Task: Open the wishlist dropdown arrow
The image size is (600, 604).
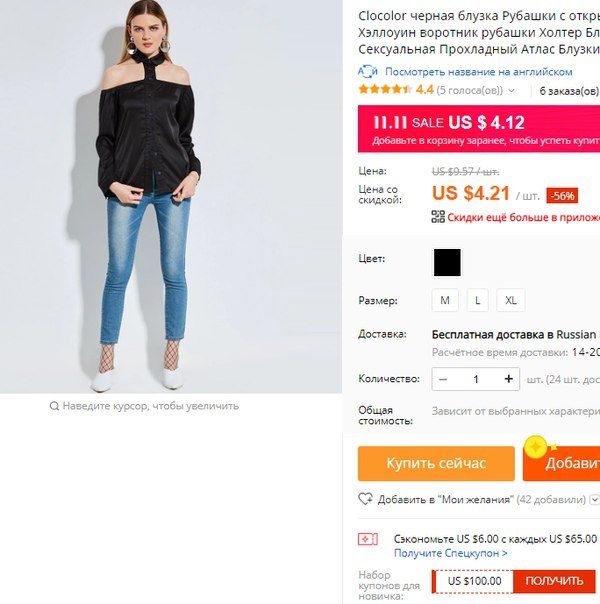Action: 595,500
